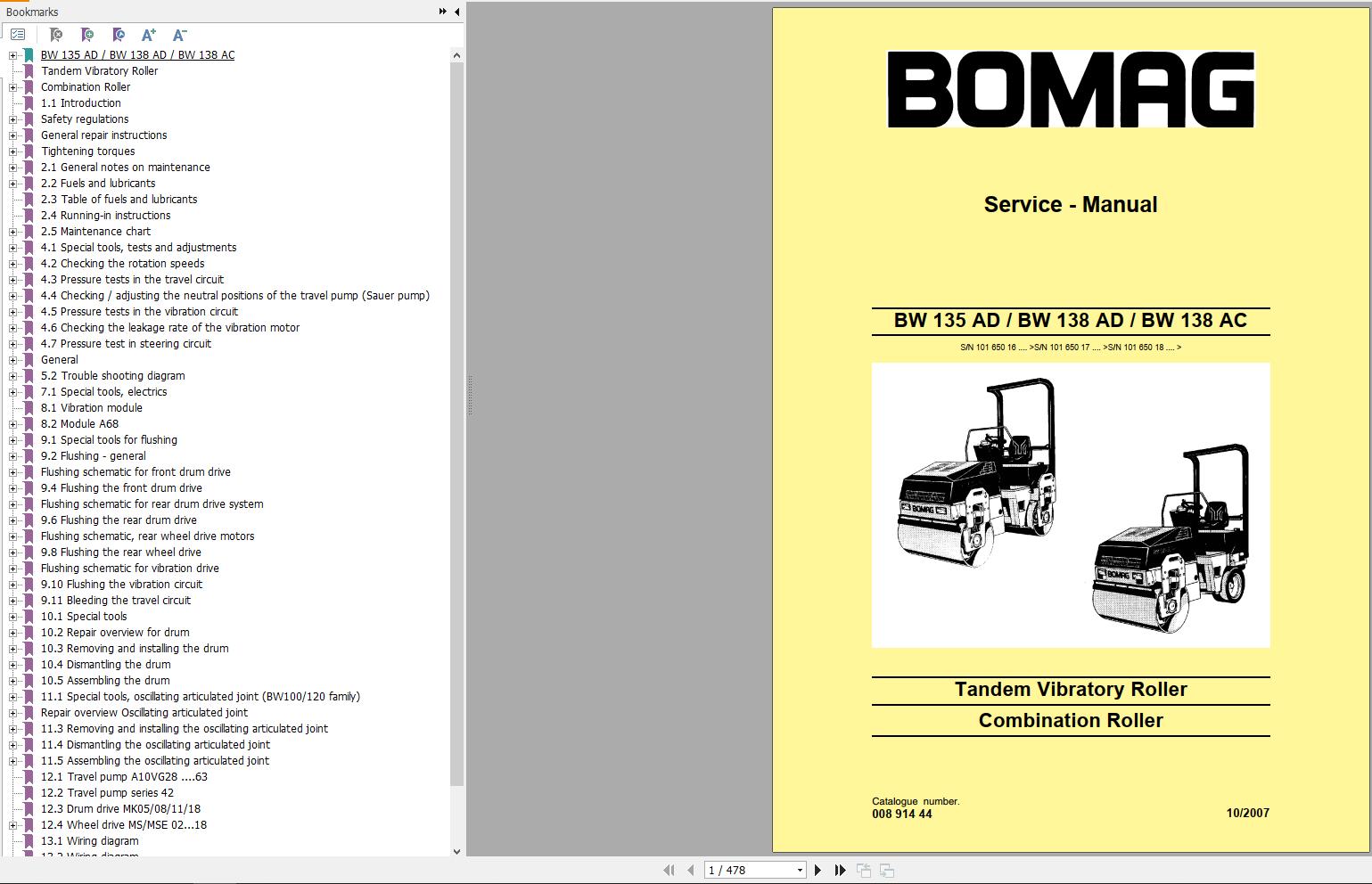Collapse the Bookmarks panel with left arrow

(456, 12)
